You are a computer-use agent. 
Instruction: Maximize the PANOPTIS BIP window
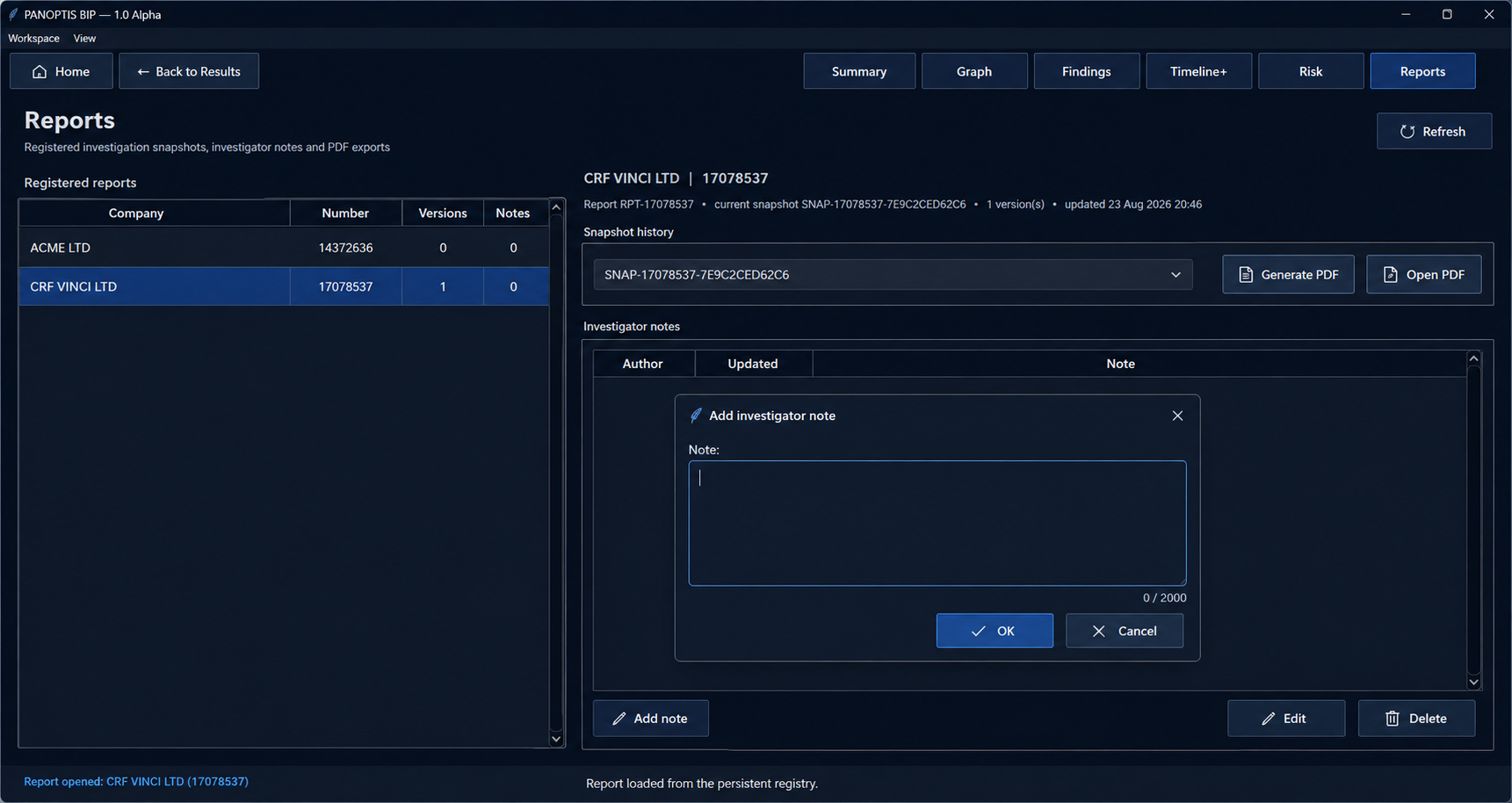point(1447,14)
